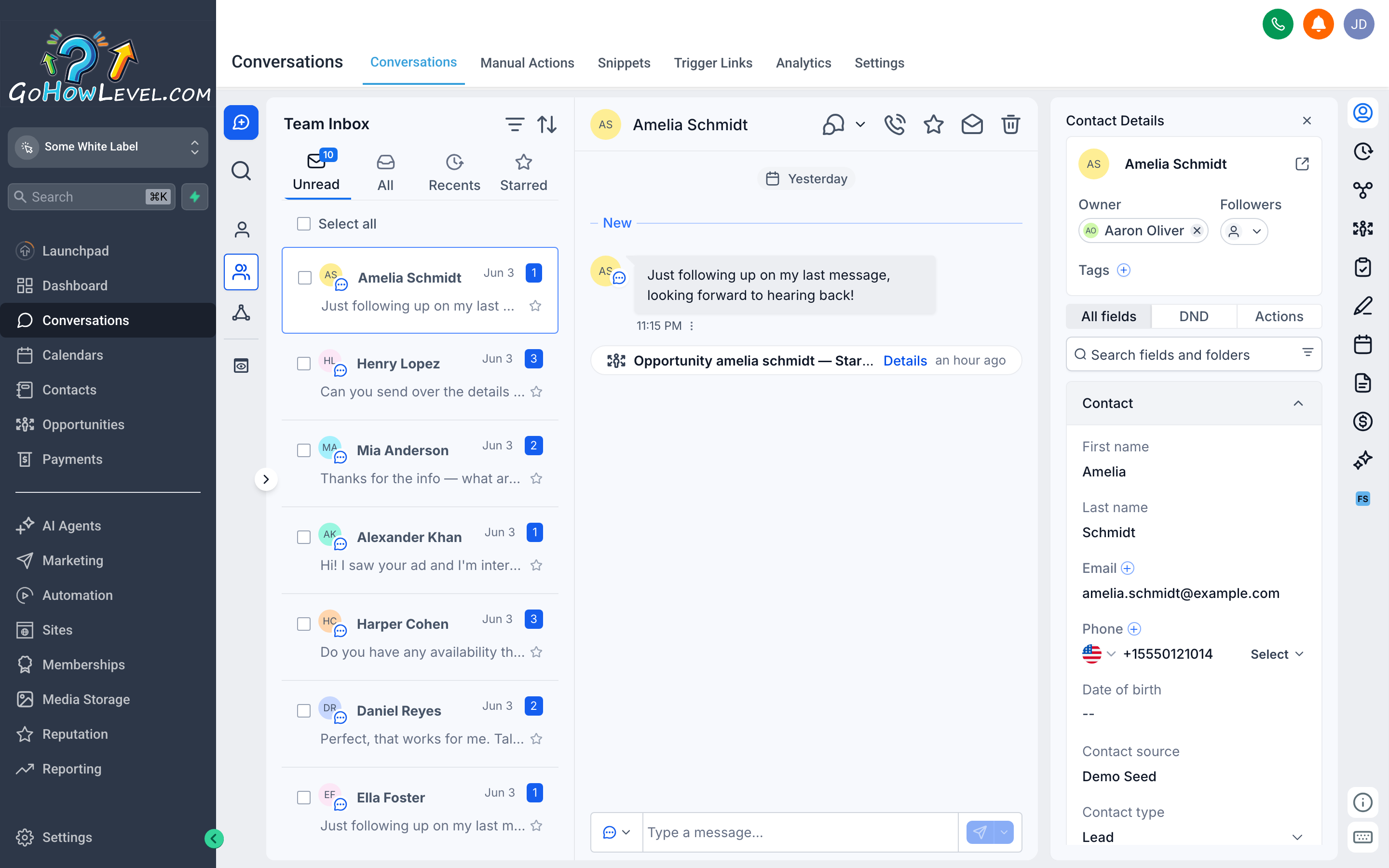Check the Alexander Khan conversation checkbox
Screen dimensions: 1389x868
click(x=304, y=537)
